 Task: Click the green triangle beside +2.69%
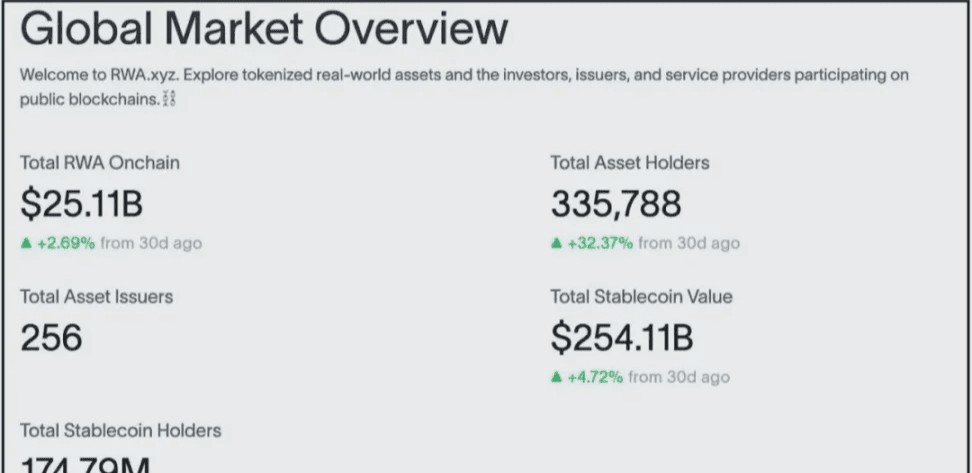coord(25,243)
